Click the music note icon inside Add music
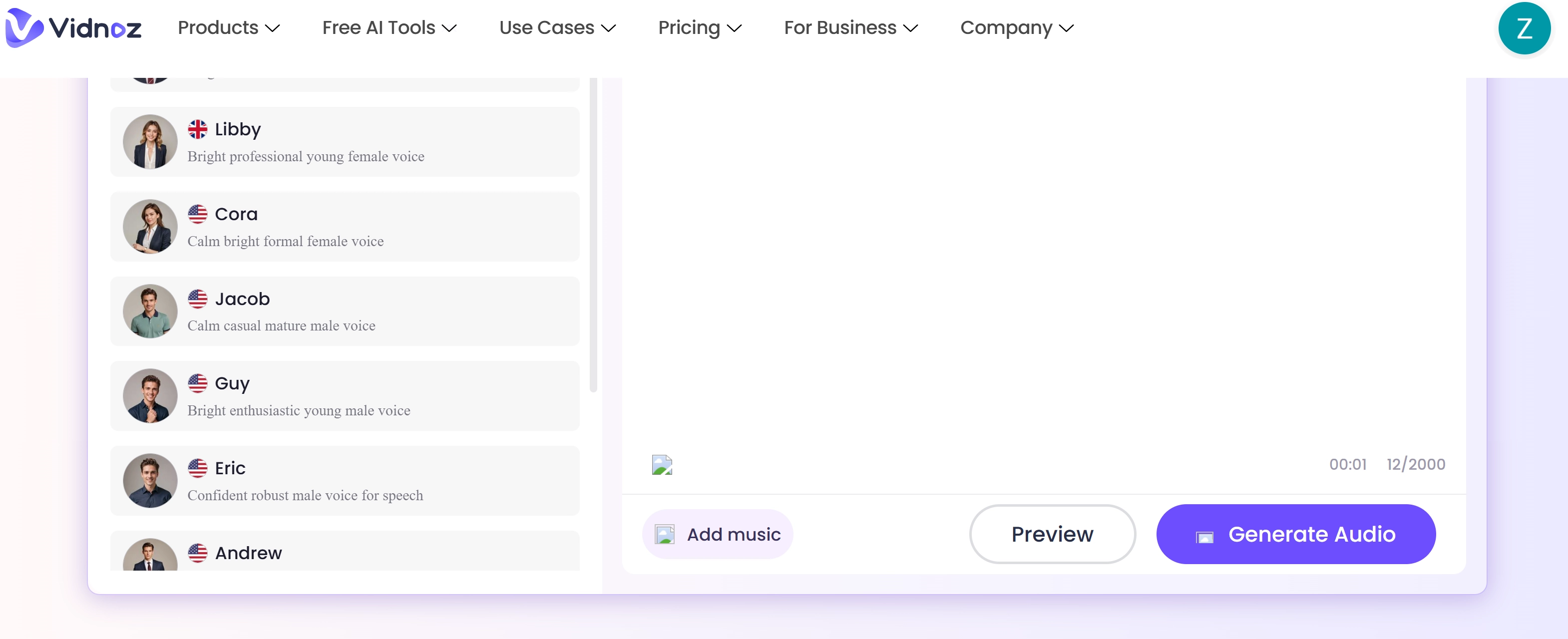This screenshot has width=1568, height=639. pos(665,534)
